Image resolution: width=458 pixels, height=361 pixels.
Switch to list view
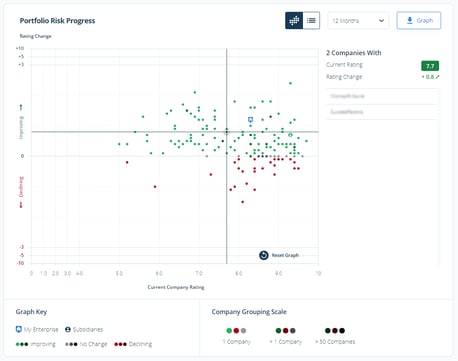(311, 21)
